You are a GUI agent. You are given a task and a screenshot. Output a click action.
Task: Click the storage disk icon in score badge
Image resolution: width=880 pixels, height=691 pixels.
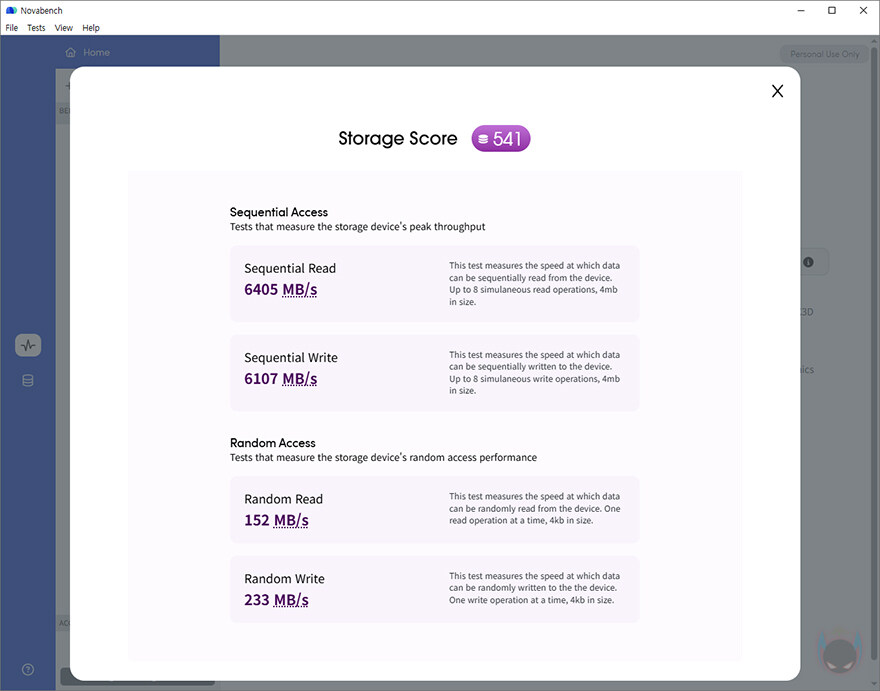point(483,140)
